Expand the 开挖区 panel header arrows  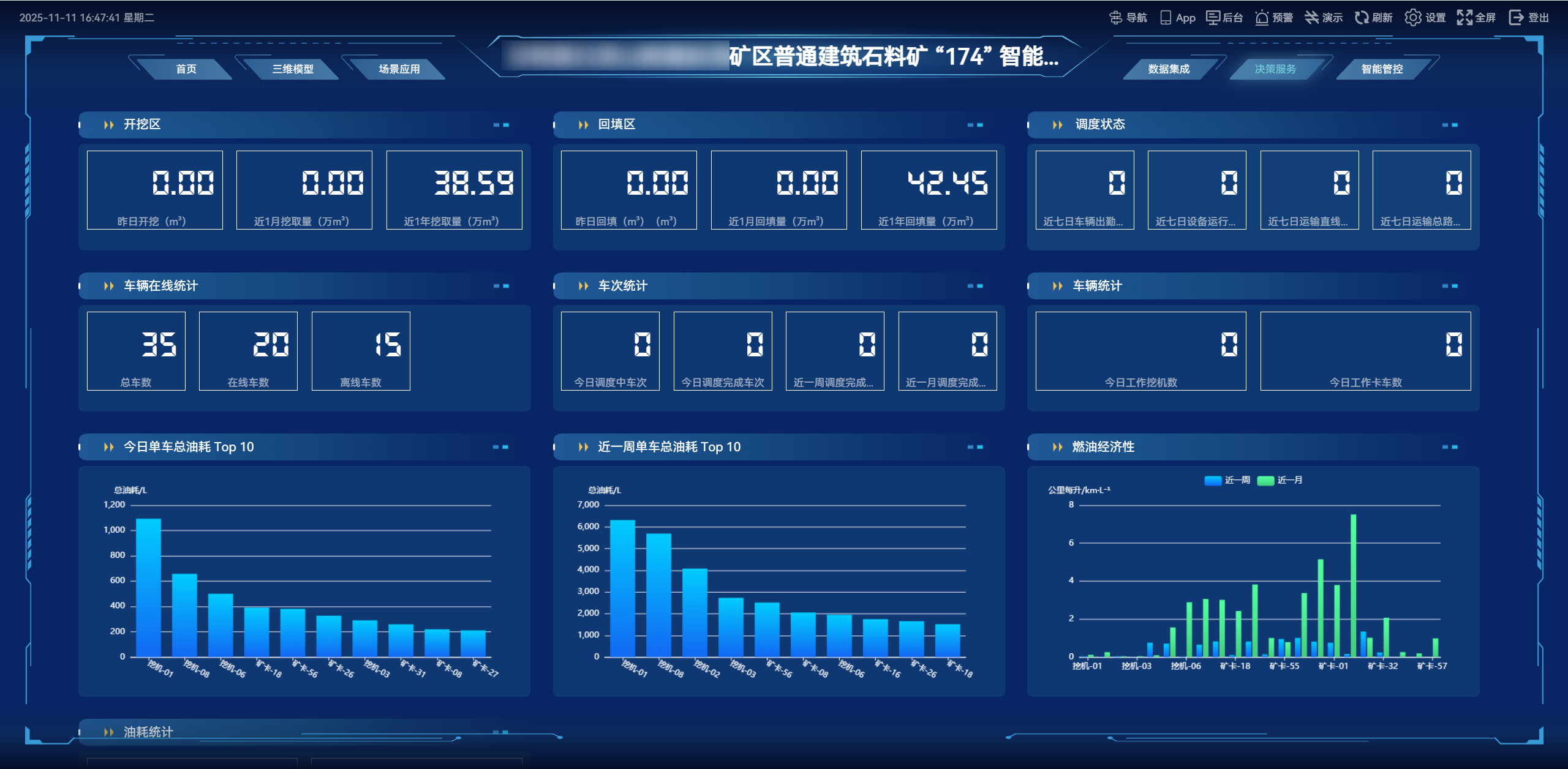pos(109,125)
